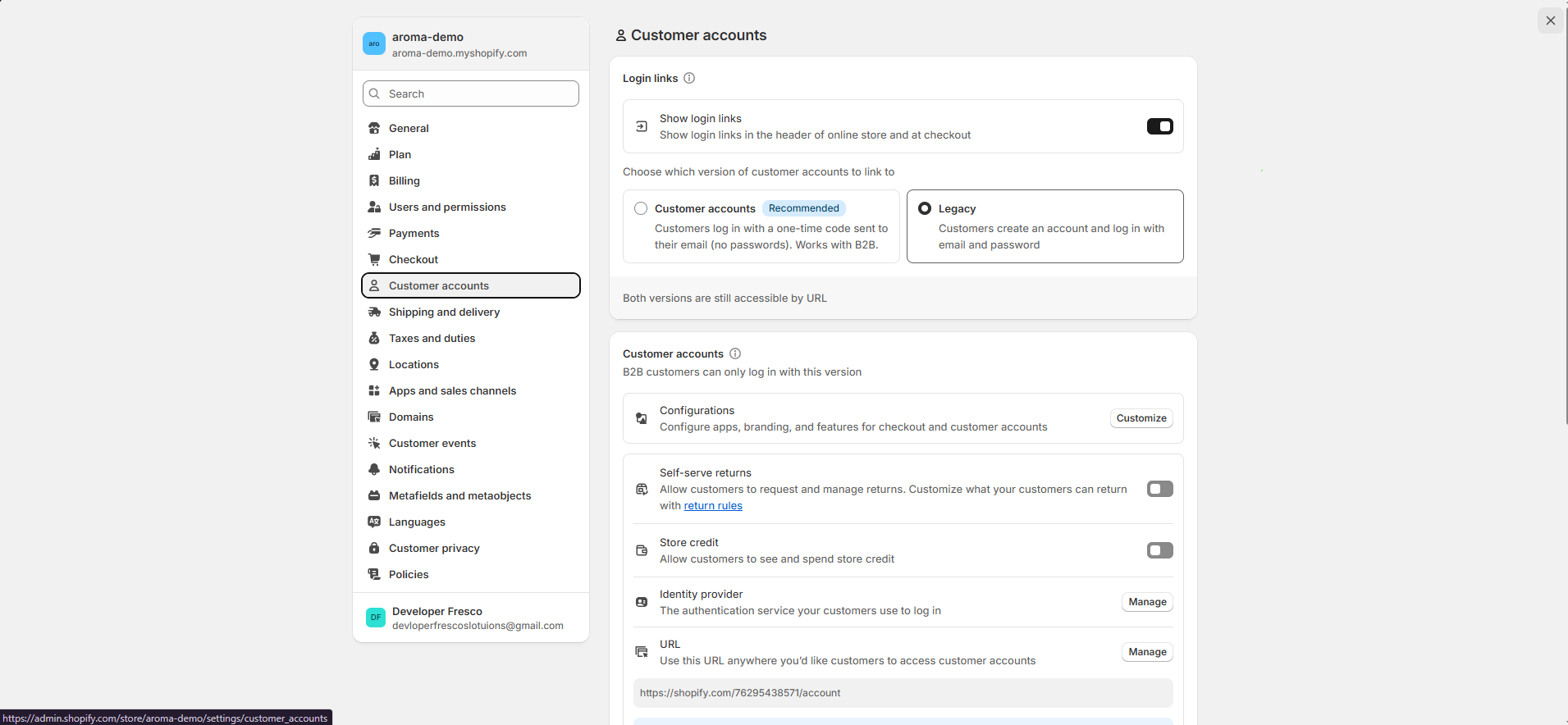Image resolution: width=1568 pixels, height=725 pixels.
Task: Click the Show login links row icon
Action: click(x=642, y=126)
